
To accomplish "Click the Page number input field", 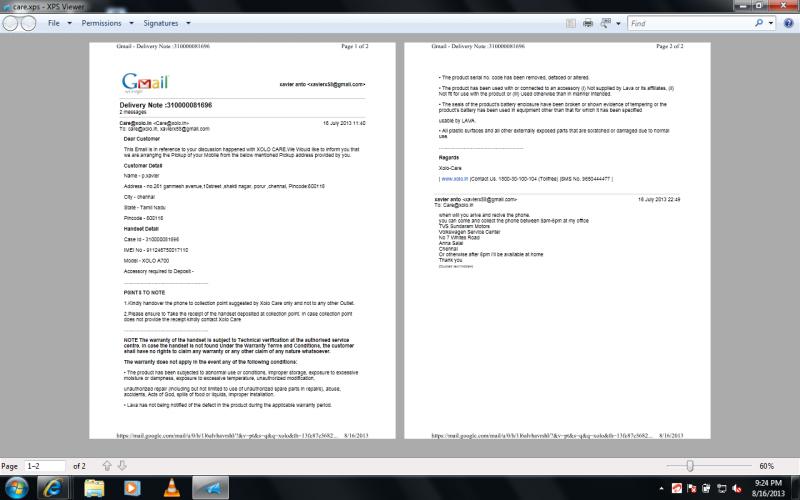I will (45, 466).
